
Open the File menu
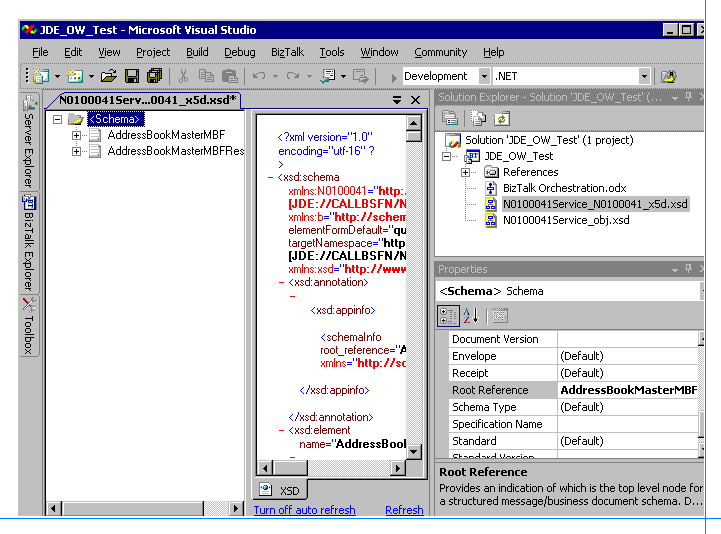pyautogui.click(x=40, y=52)
